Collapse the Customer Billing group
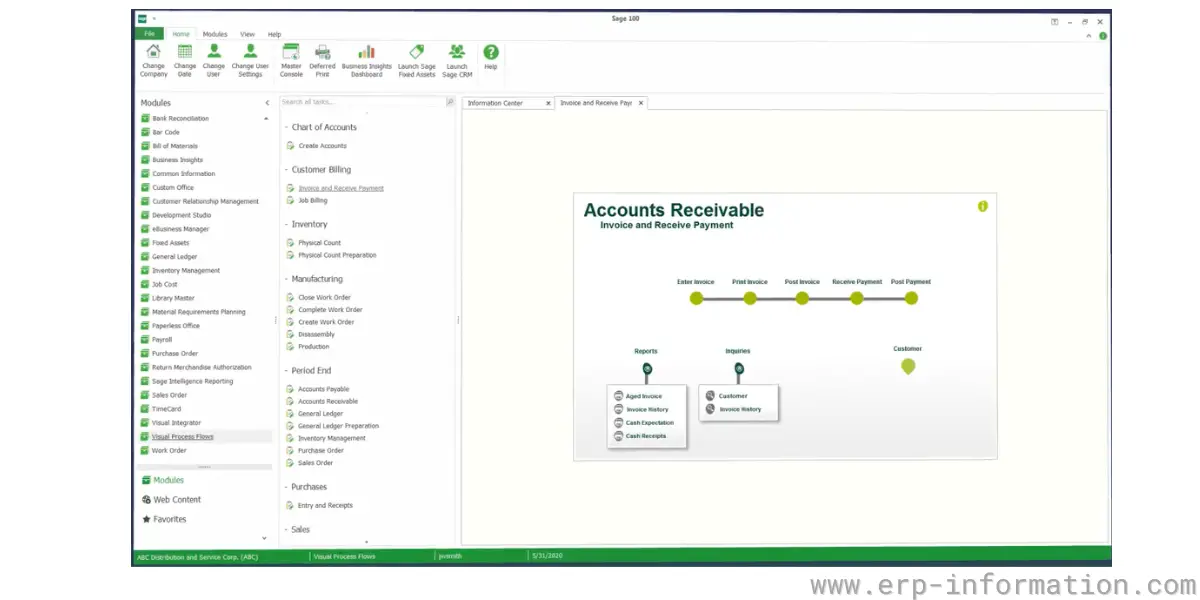Viewport: 1200px width, 600px height. 285,170
